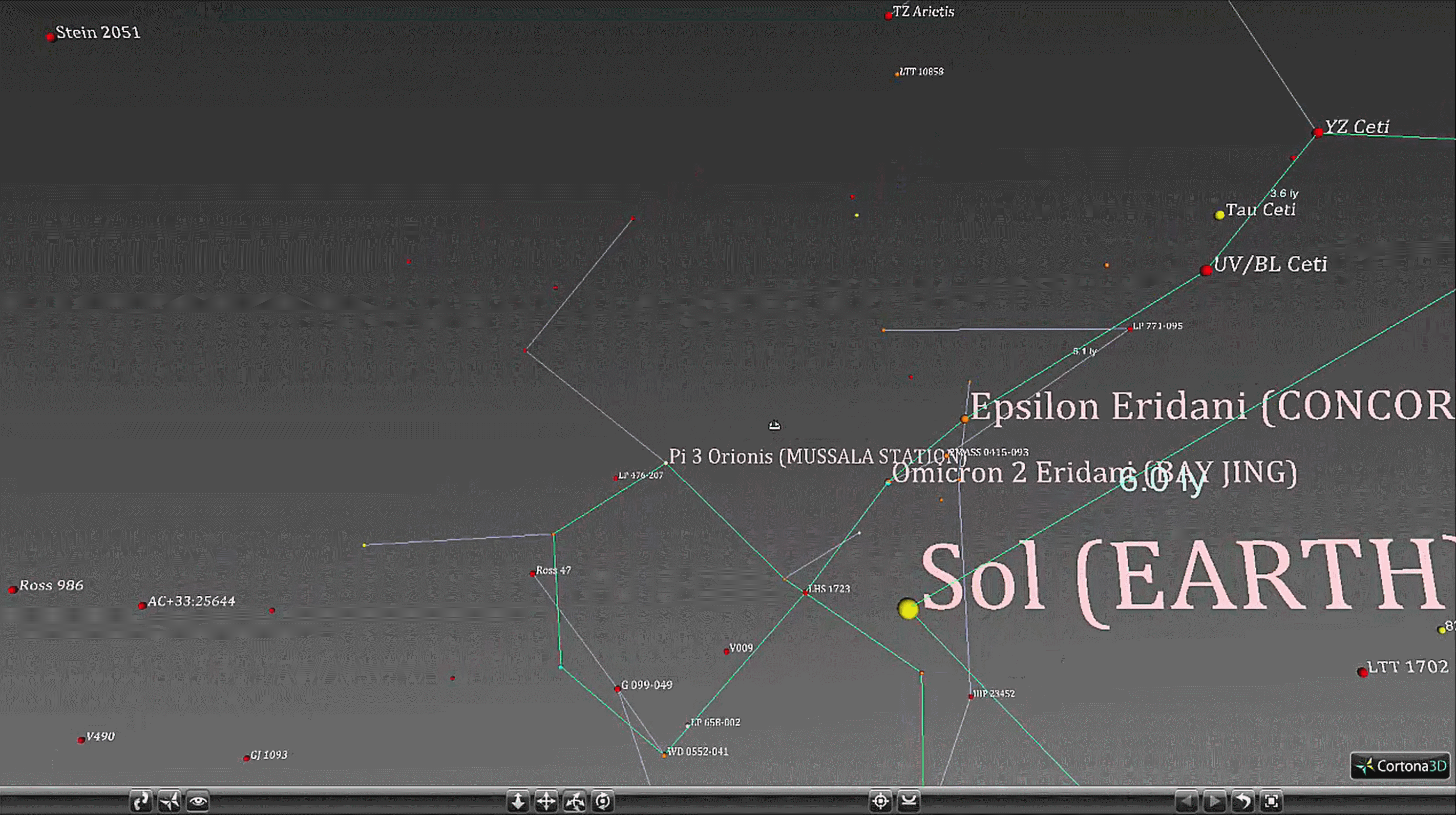Restore view with the undo arrow icon
The height and width of the screenshot is (815, 1456).
[x=1243, y=801]
